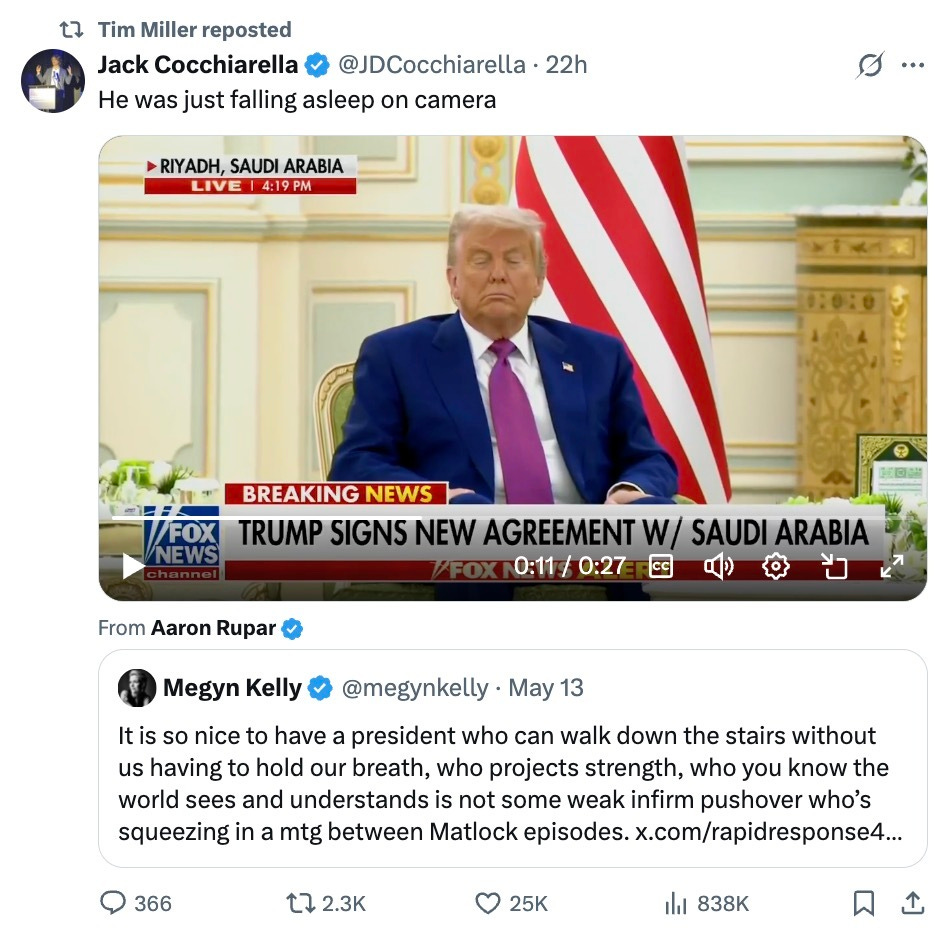Screen dimensions: 942x936
Task: View post analytics showing 838K views
Action: pos(706,903)
